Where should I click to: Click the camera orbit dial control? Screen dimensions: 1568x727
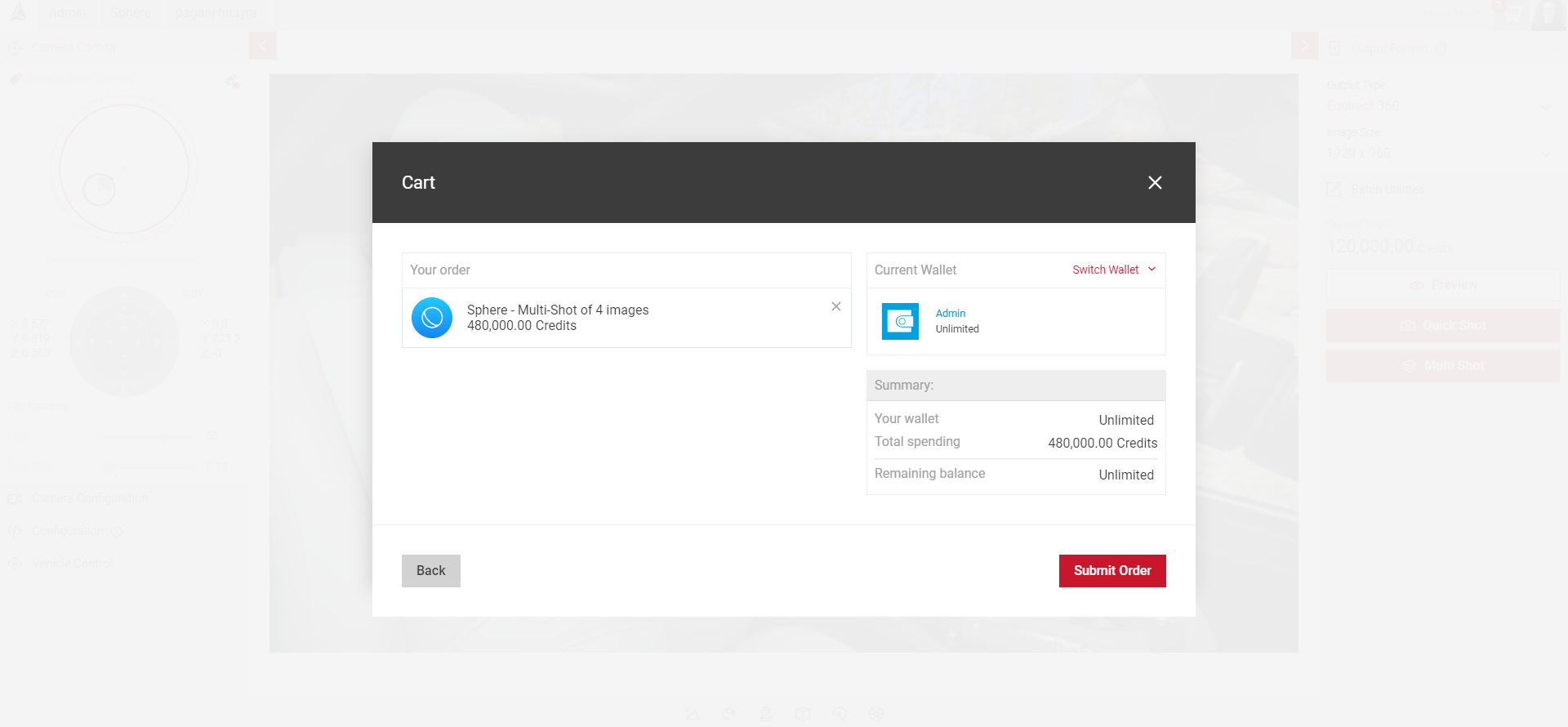(x=124, y=170)
